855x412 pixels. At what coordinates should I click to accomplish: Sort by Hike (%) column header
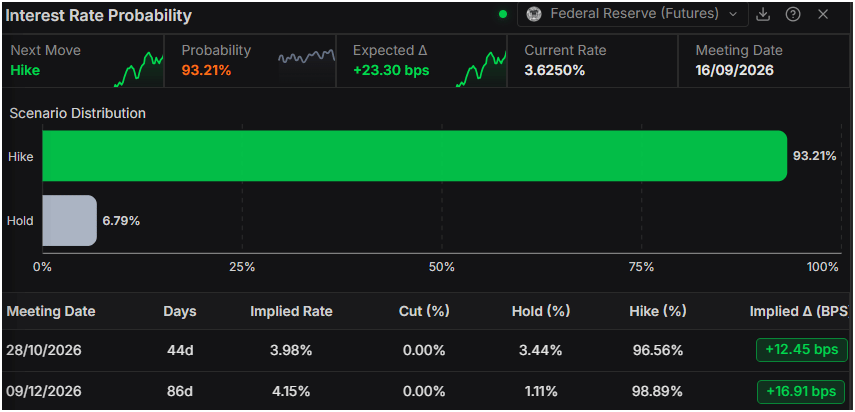click(658, 311)
